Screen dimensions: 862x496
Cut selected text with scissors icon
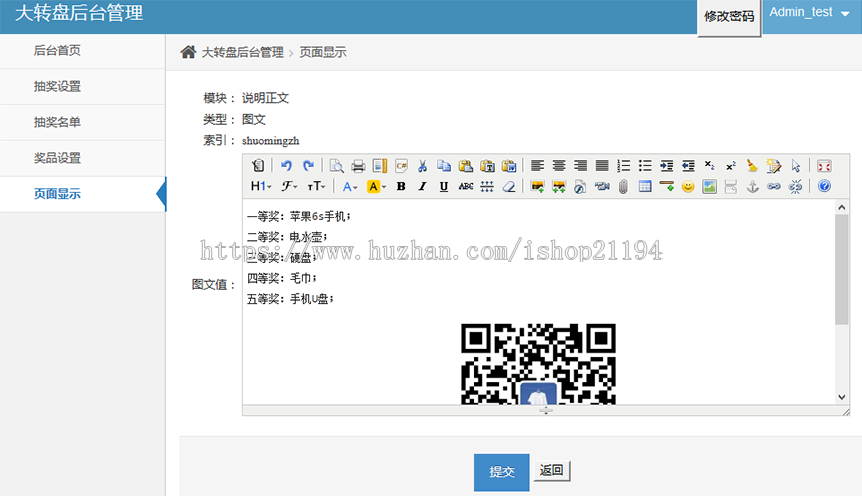pyautogui.click(x=423, y=166)
